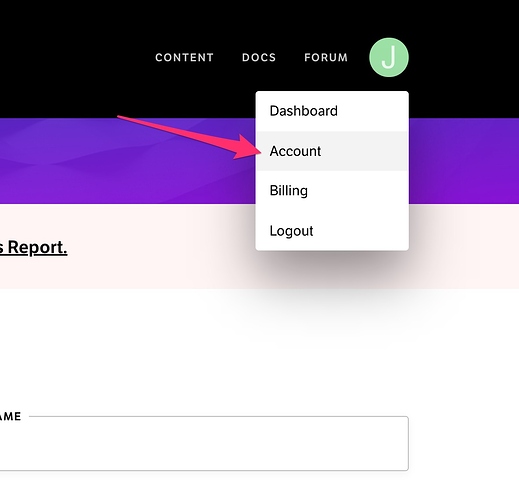Click Logout in the dropdown menu
Viewport: 519px width, 500px height.
(x=332, y=231)
